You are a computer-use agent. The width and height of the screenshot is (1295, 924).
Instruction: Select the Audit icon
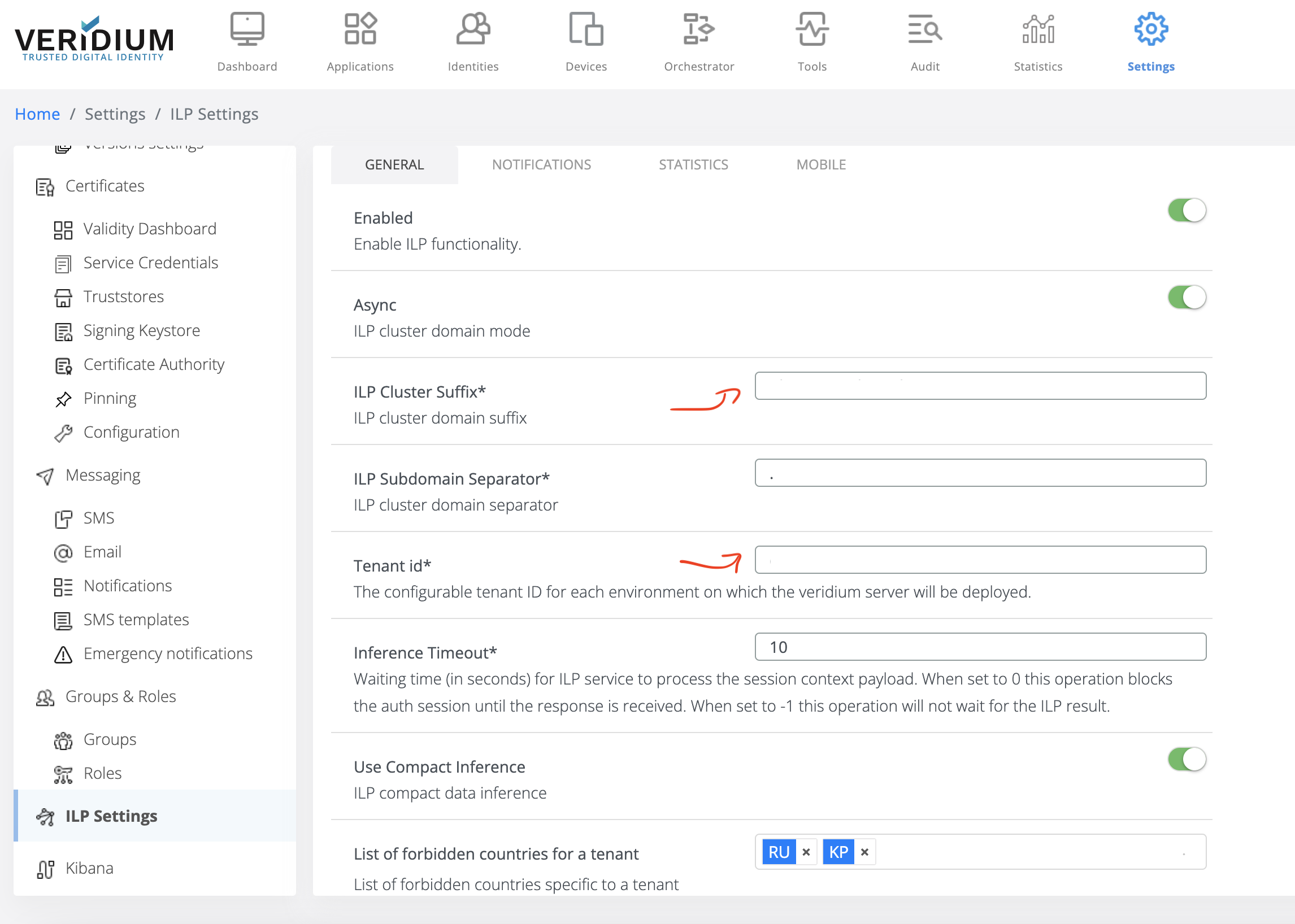[x=924, y=40]
